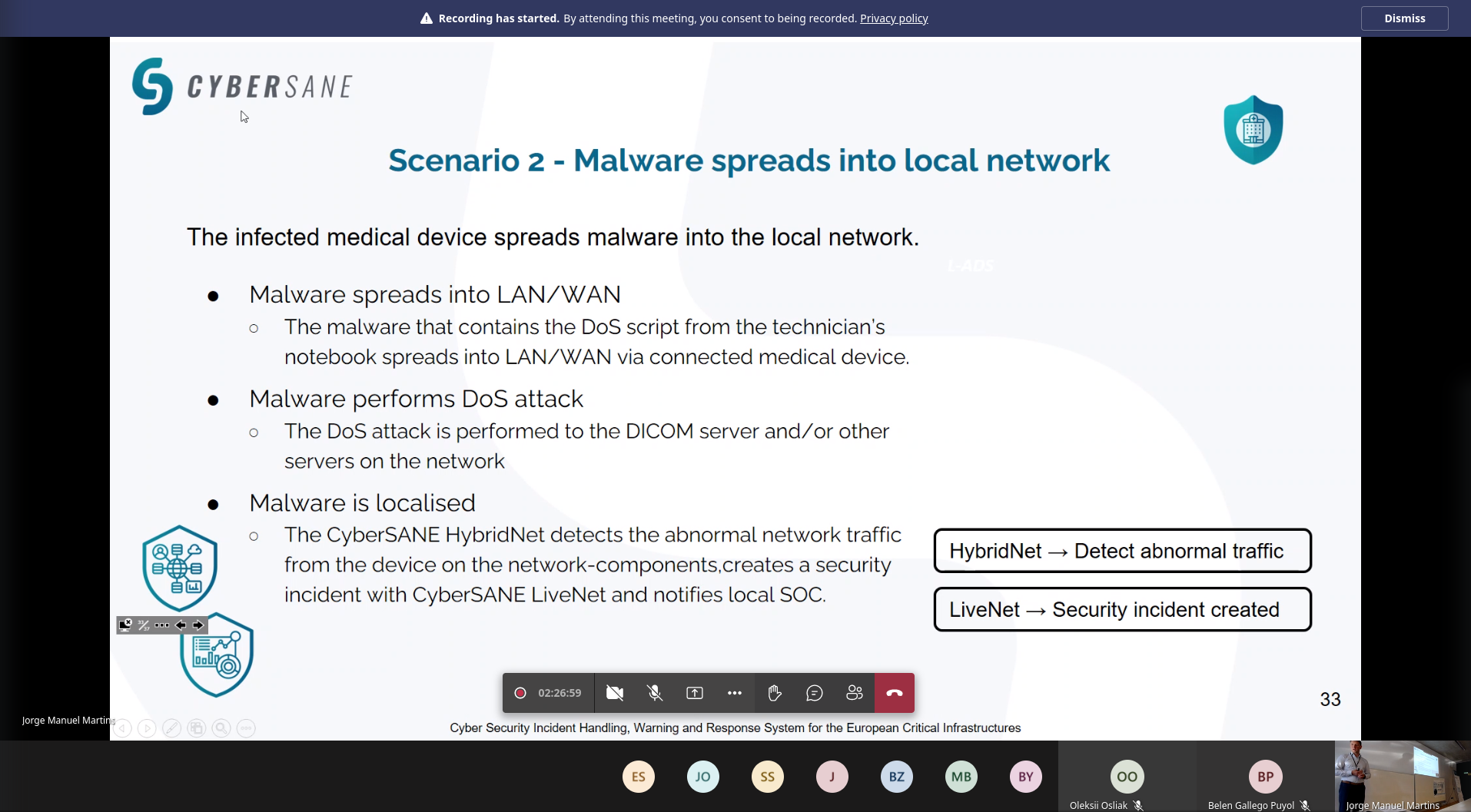This screenshot has height=812, width=1471.
Task: Open faded see-all-slides button
Action: [x=197, y=728]
